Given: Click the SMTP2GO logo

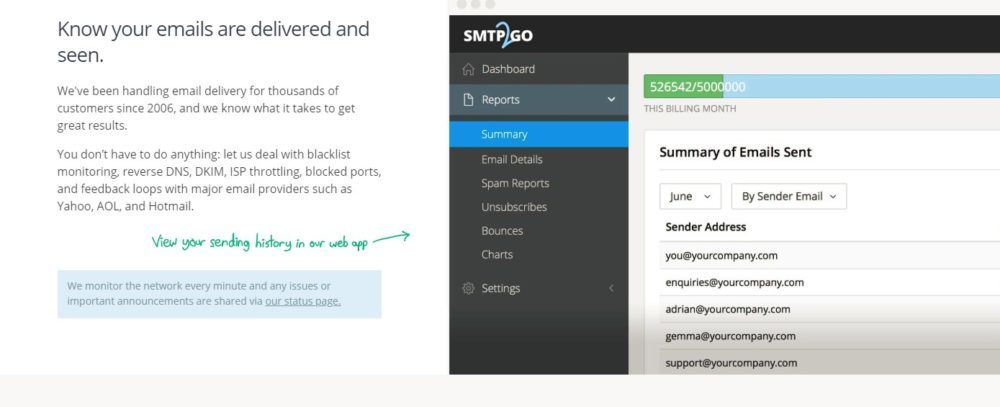Looking at the screenshot, I should click(498, 36).
